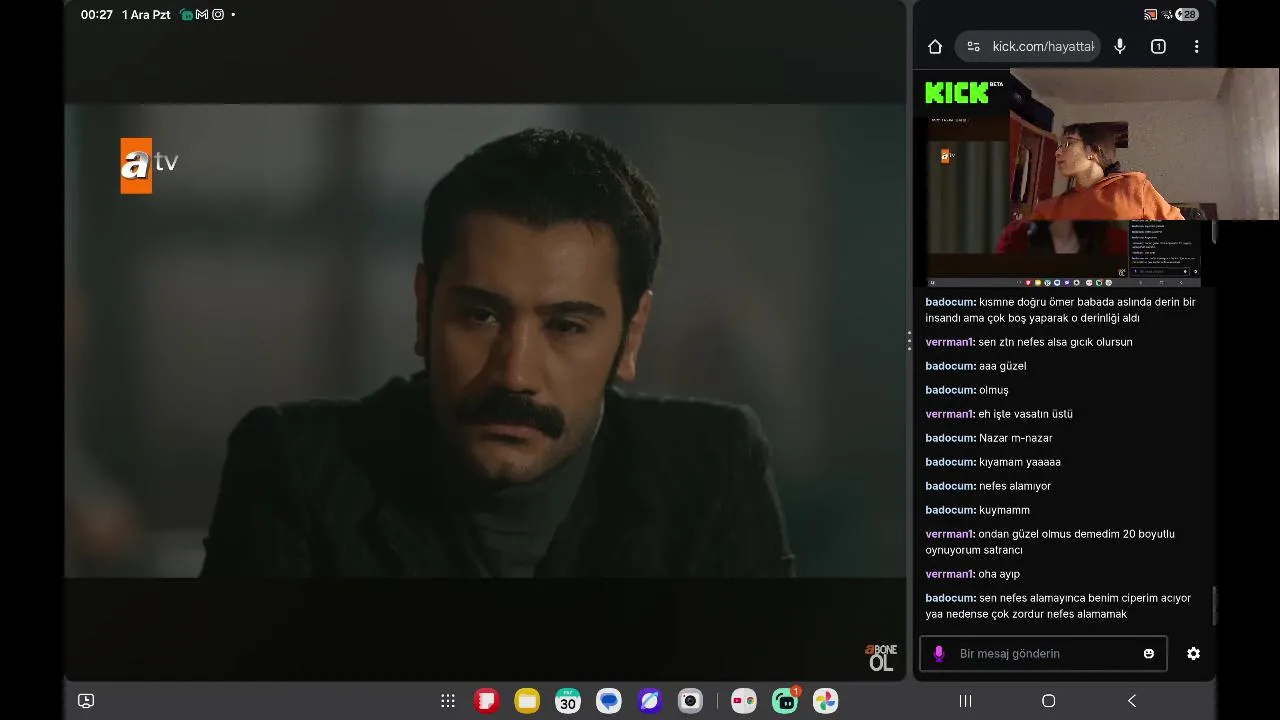The image size is (1280, 720).
Task: Click the chat scrollbar thumb
Action: (1214, 605)
